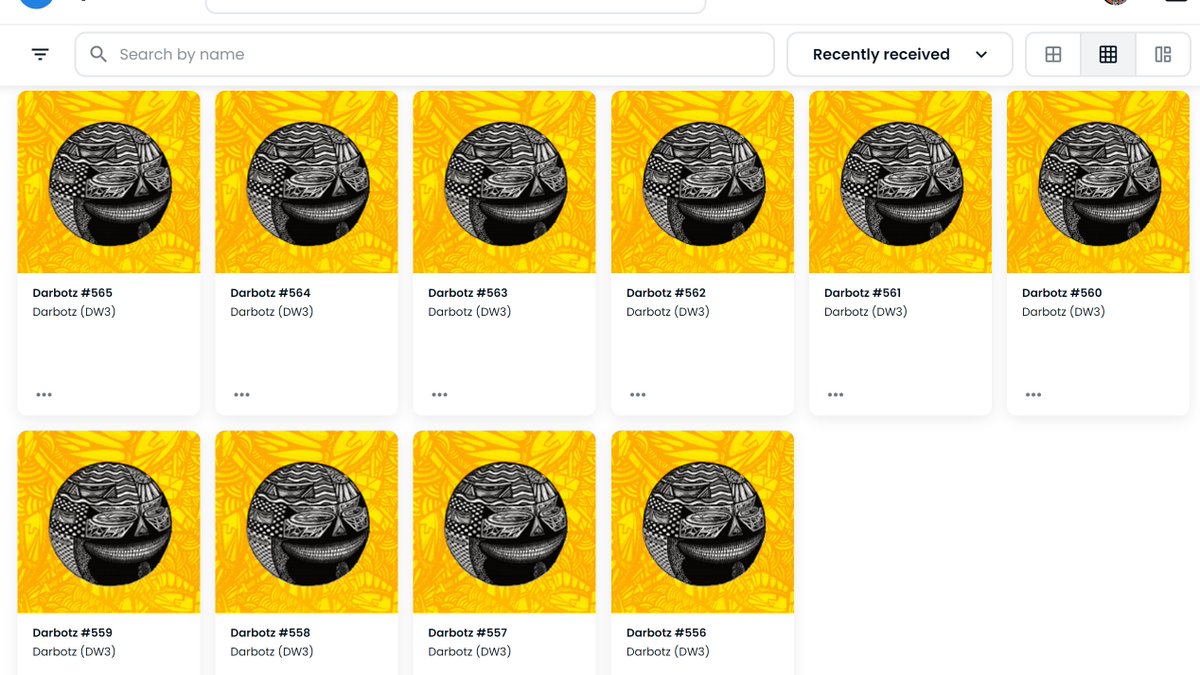Open the filter options icon
Screen dimensions: 1200x675
tap(40, 54)
